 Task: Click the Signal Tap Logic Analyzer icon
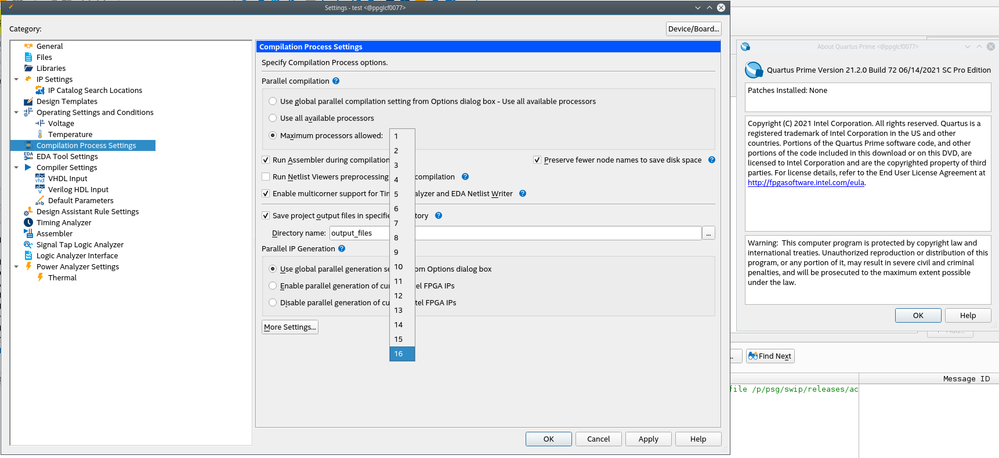coord(28,245)
